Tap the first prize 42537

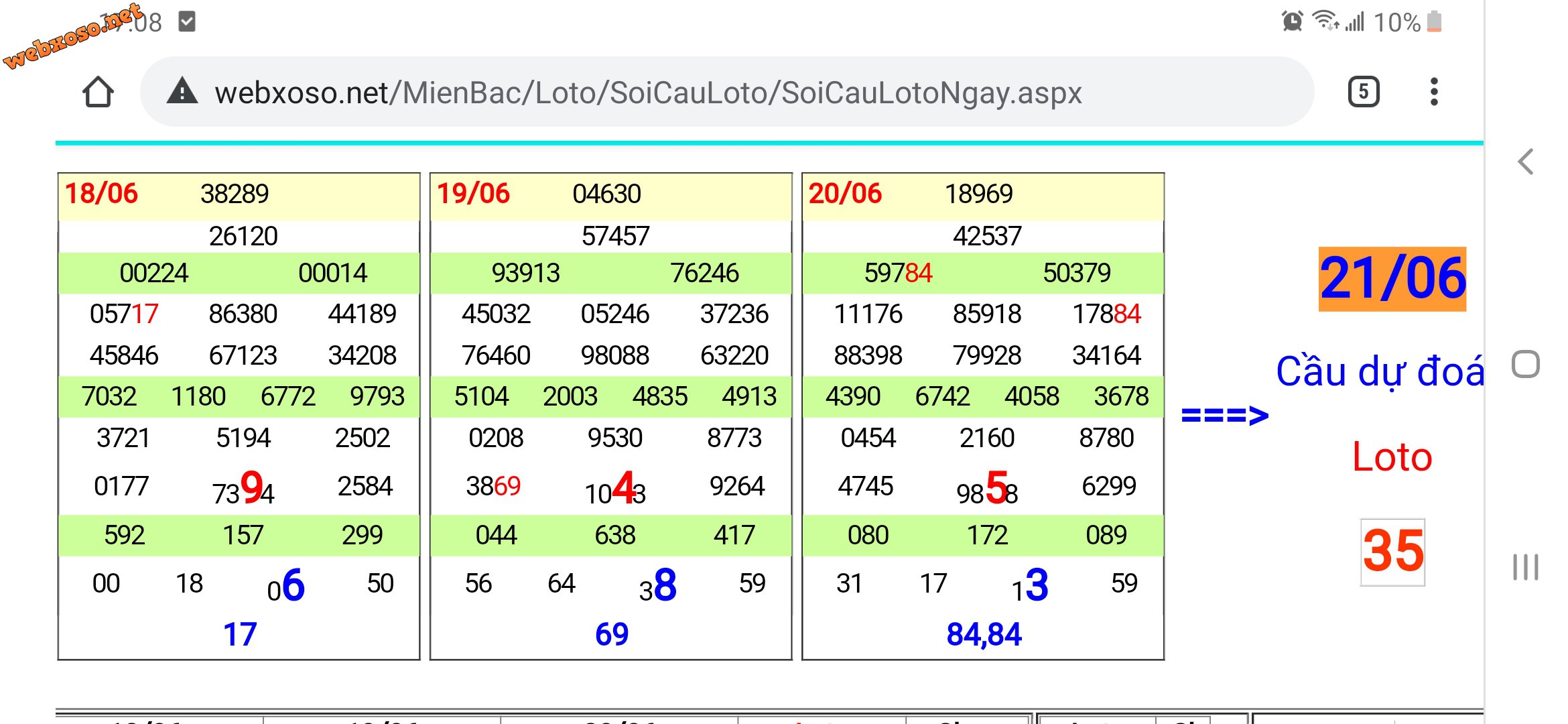point(987,237)
